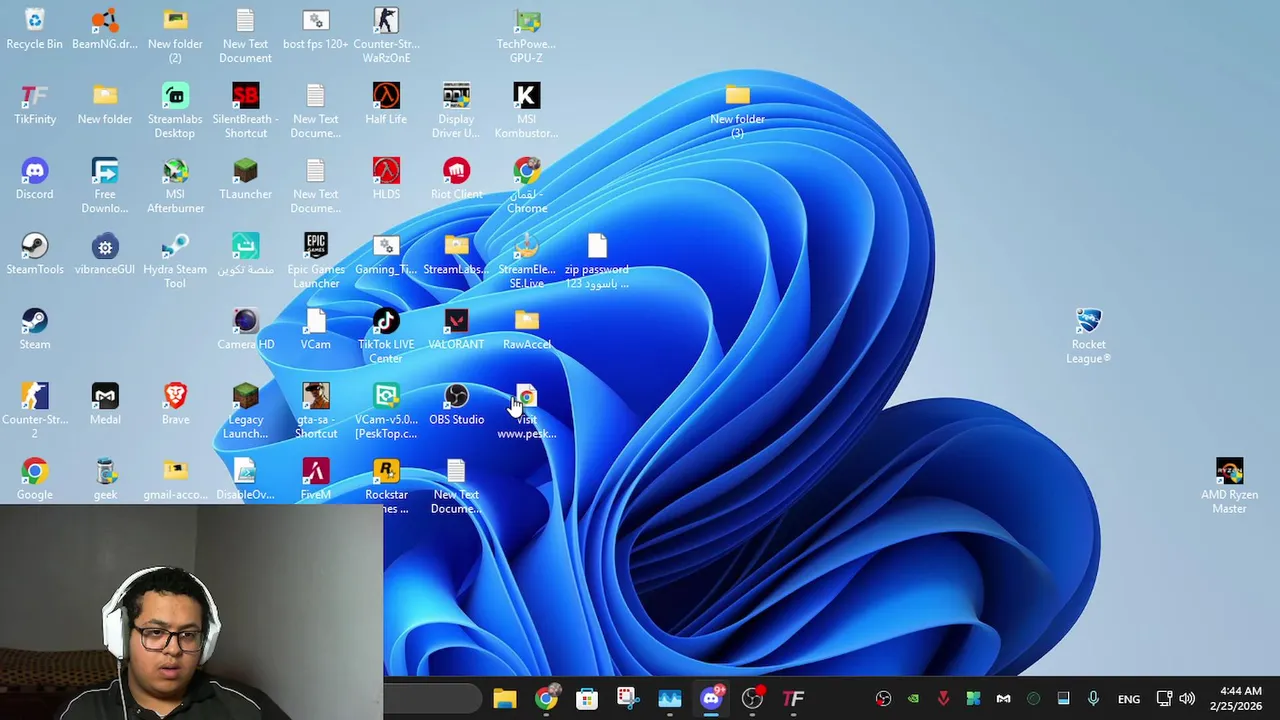Click the TikFinity desktop icon
The width and height of the screenshot is (1280, 720).
coord(35,104)
